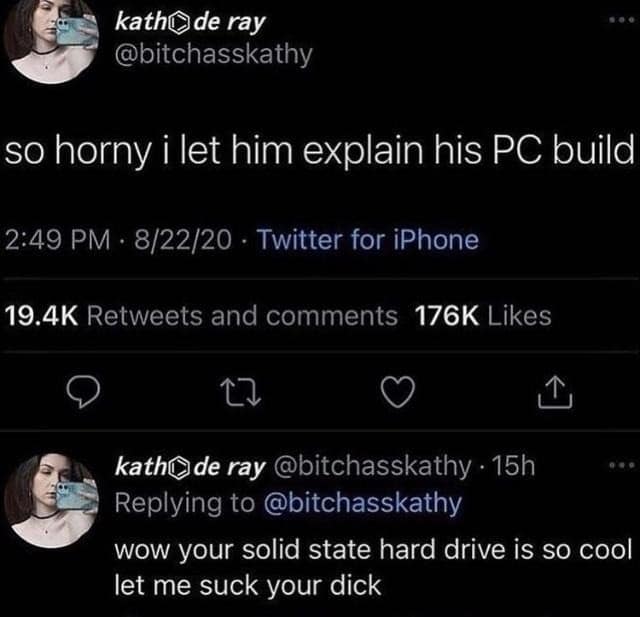This screenshot has height=617, width=640.
Task: Click the 2:49 PM 8/22/20 timestamp
Action: [118, 240]
